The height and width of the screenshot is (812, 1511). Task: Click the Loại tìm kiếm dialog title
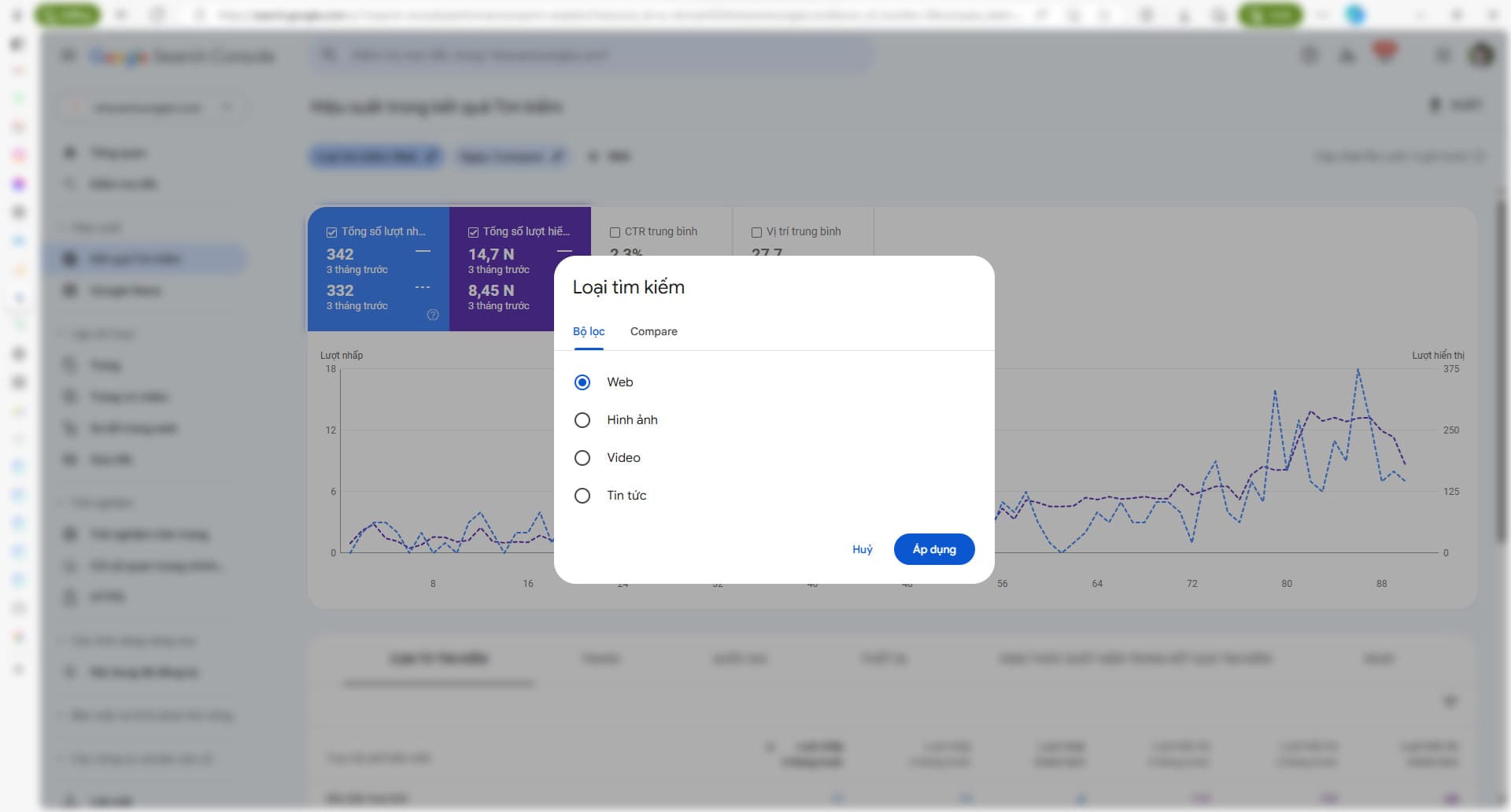(628, 287)
